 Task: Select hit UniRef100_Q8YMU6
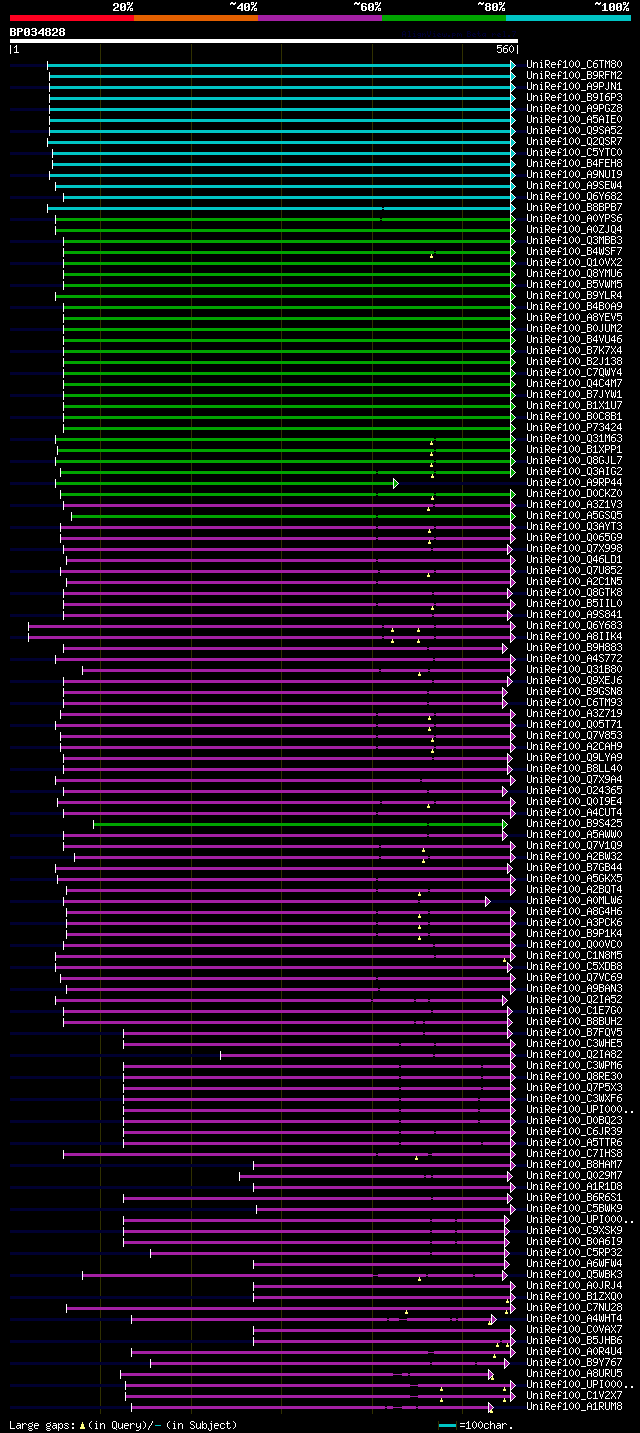[x=574, y=273]
